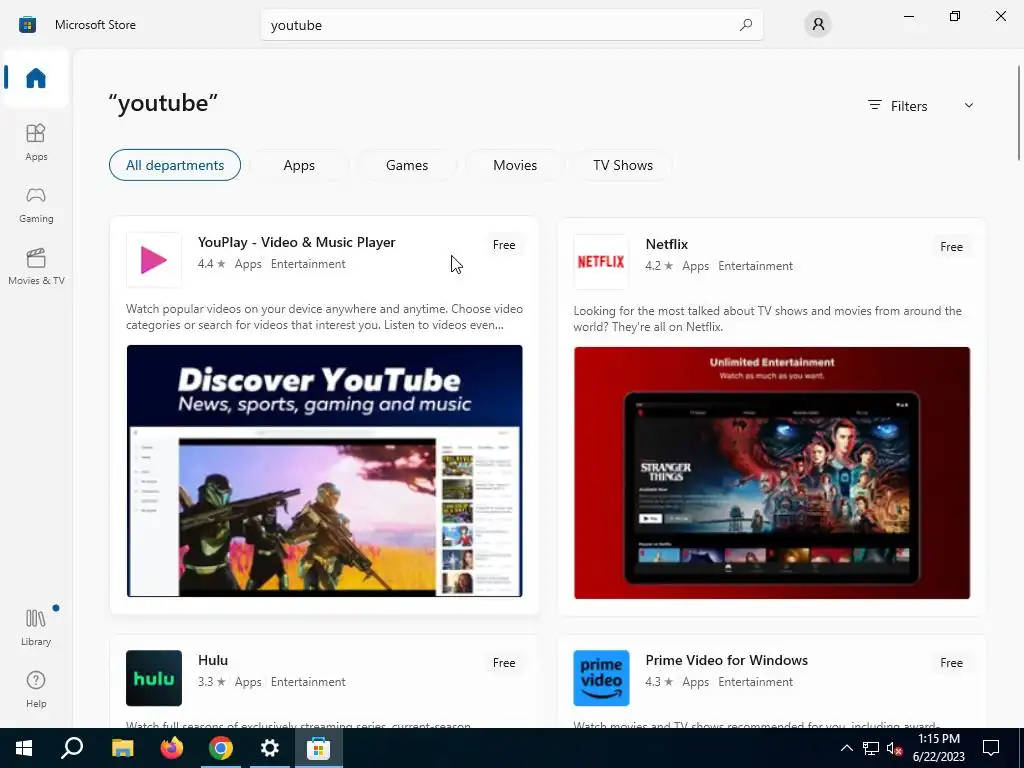Screen dimensions: 1024x768
Task: Show hidden system tray icons
Action: [x=846, y=748]
